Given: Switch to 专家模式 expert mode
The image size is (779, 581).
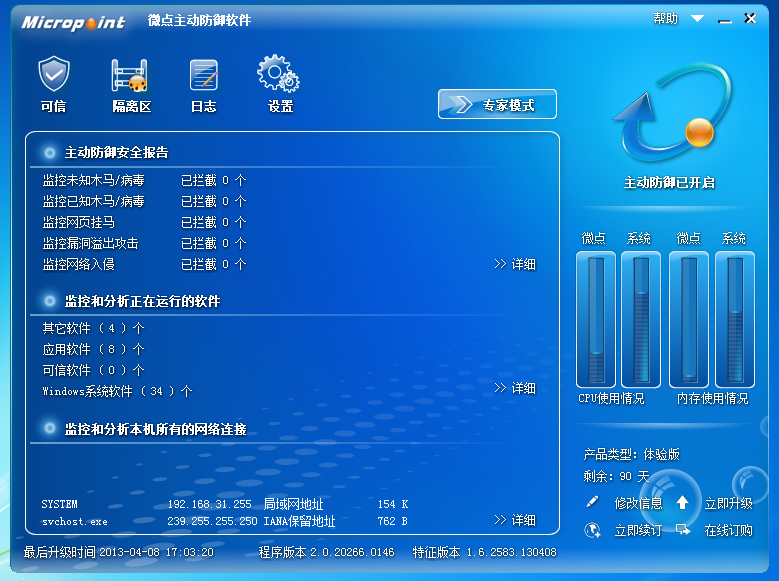Looking at the screenshot, I should (x=497, y=104).
